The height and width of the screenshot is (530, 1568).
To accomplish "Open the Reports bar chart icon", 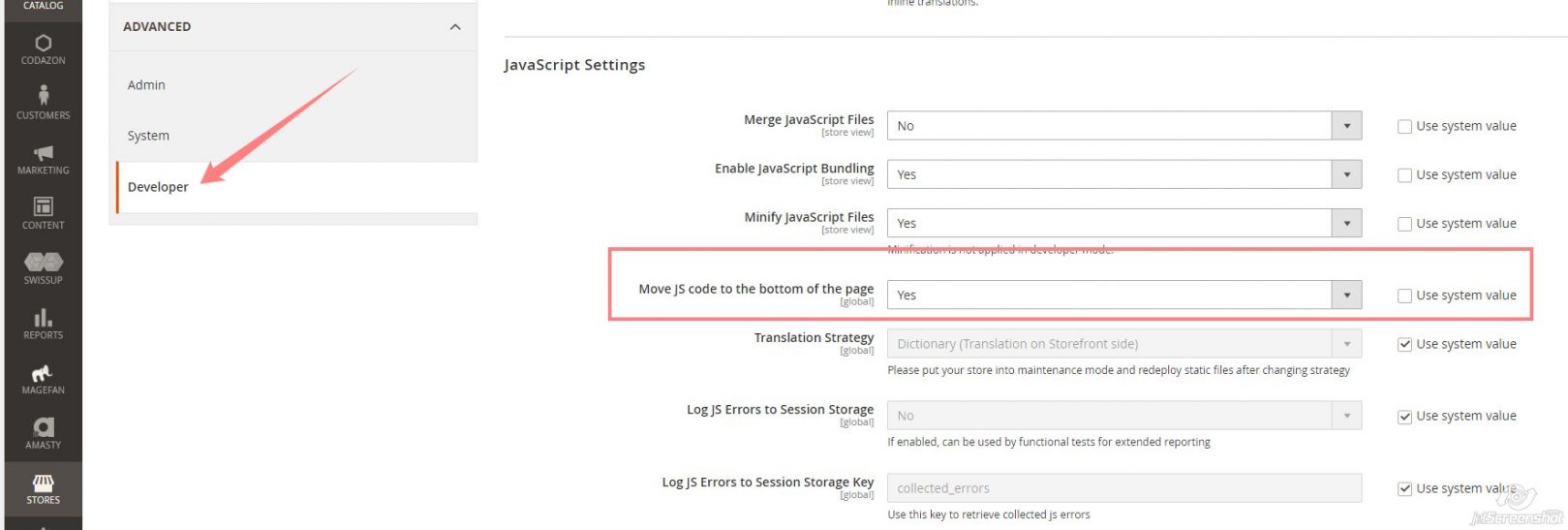I will (43, 318).
